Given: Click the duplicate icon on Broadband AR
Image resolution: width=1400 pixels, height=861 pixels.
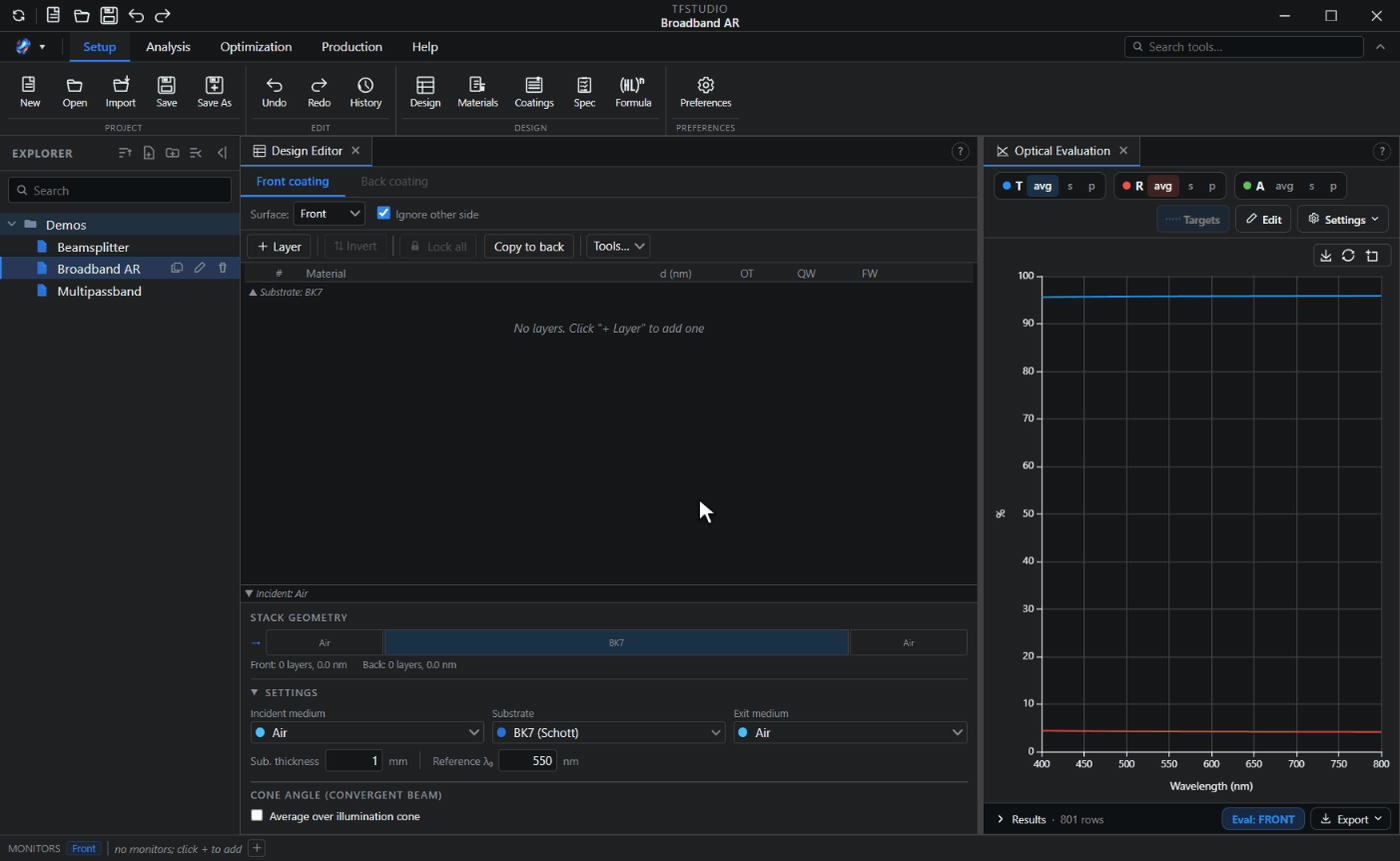Looking at the screenshot, I should point(177,268).
